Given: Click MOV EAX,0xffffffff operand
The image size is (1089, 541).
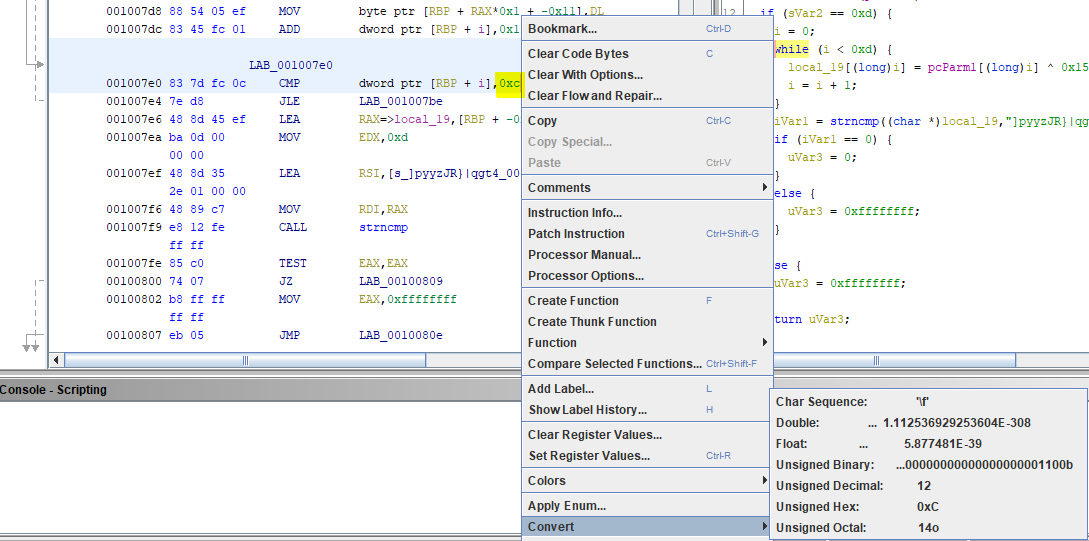Looking at the screenshot, I should (408, 299).
